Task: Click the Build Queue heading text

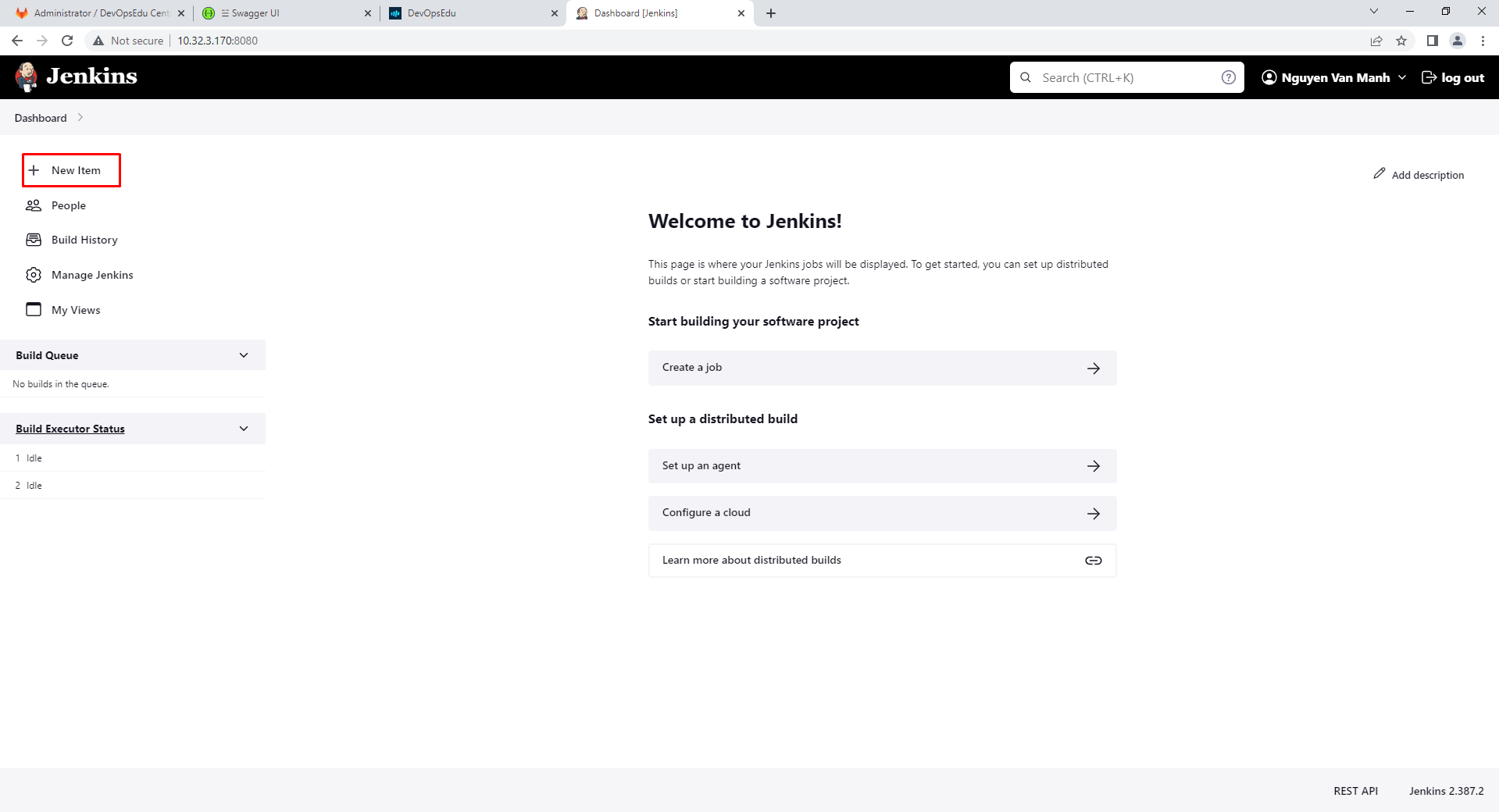Action: [x=47, y=355]
